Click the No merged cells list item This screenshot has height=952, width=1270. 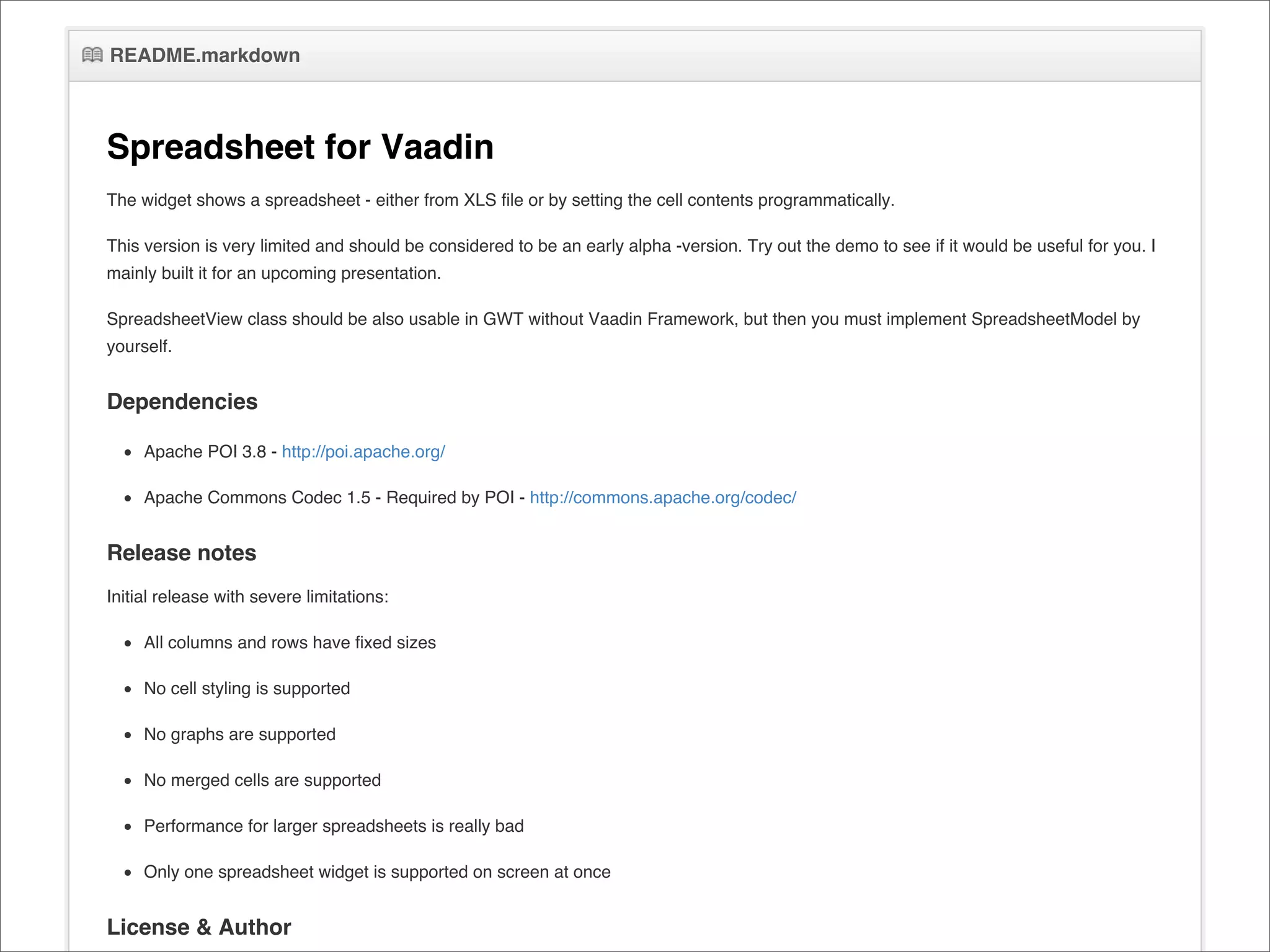[262, 780]
